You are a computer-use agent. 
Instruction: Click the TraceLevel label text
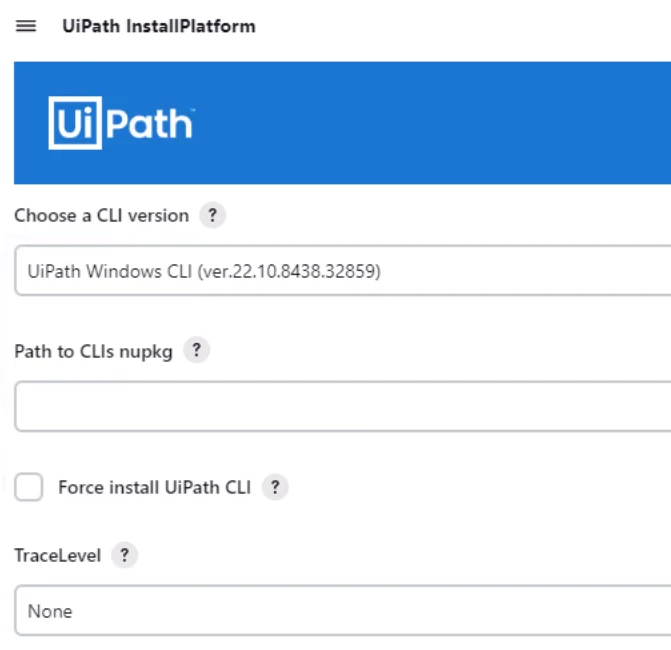pos(58,555)
